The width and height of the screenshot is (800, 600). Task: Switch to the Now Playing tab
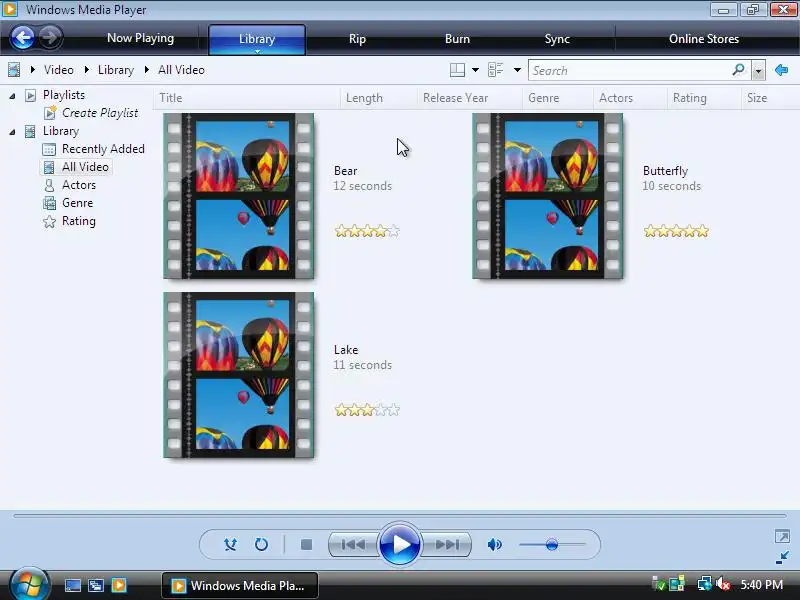[140, 38]
